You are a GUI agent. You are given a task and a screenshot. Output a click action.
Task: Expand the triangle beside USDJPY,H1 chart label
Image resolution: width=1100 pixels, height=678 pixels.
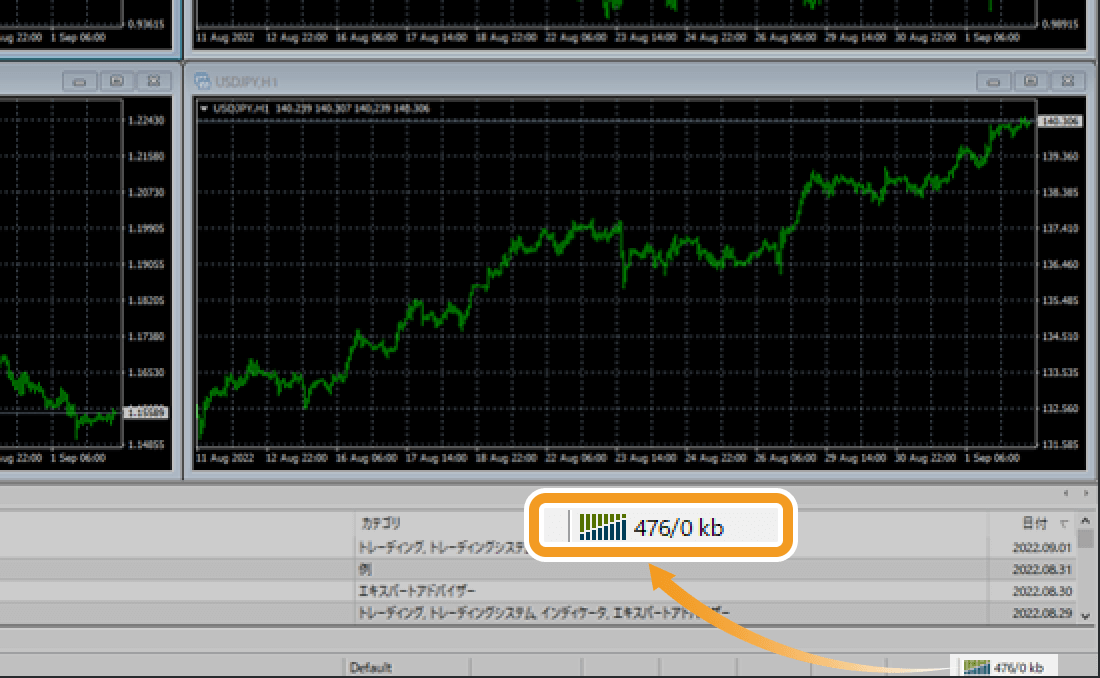(x=204, y=108)
